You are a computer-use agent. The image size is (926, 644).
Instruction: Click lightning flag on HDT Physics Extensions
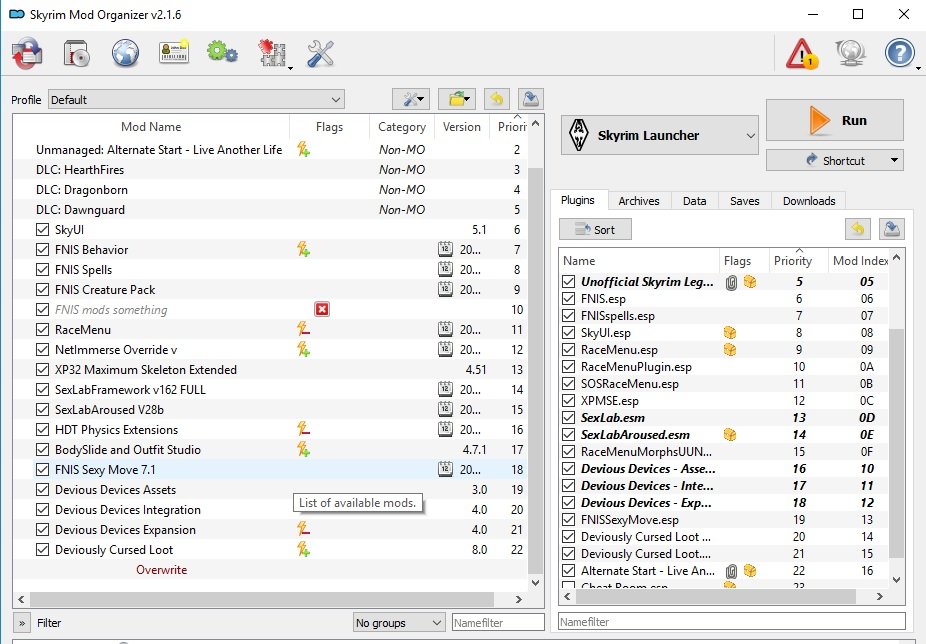[x=304, y=429]
